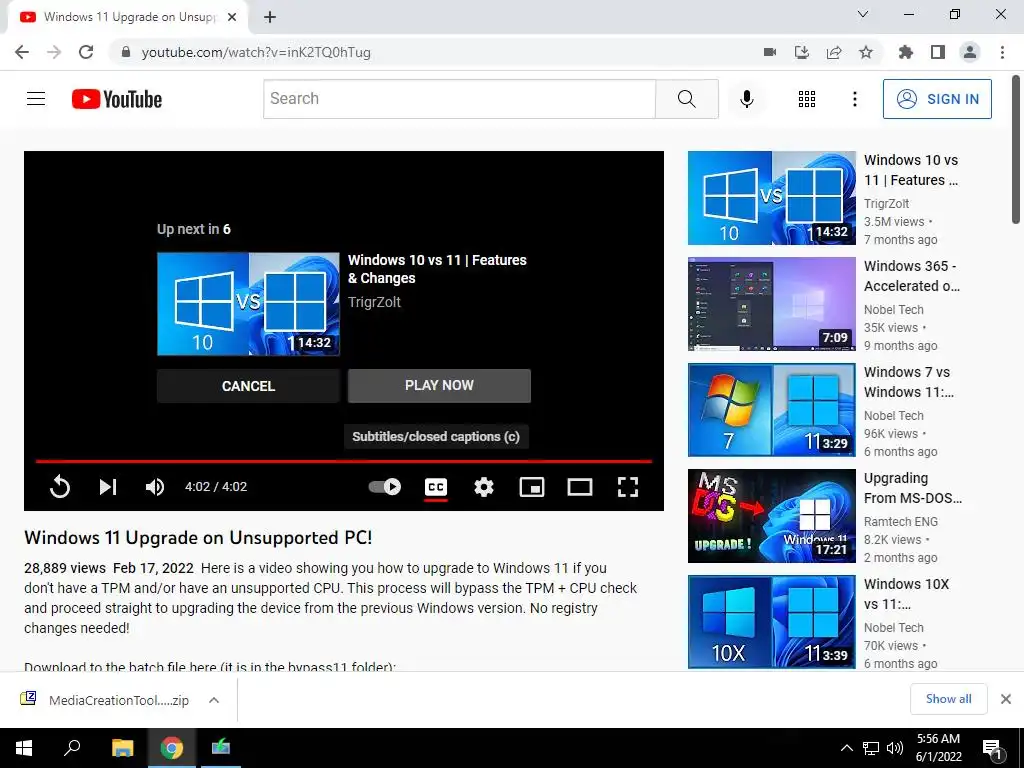The height and width of the screenshot is (768, 1024).
Task: Click TrigrZolt channel in sidebar
Action: pos(886,204)
